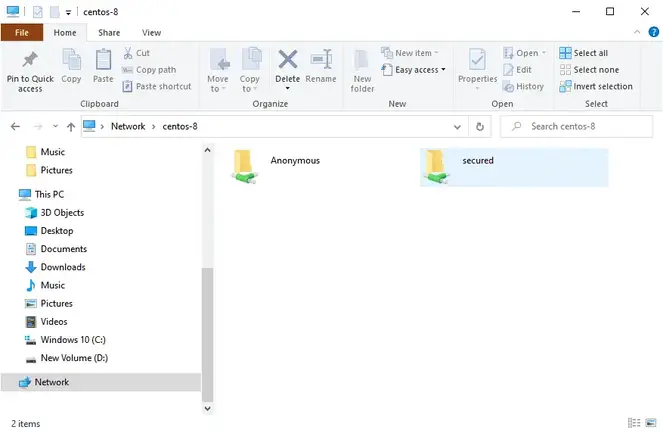Switch to details view in status bar
Image resolution: width=663 pixels, height=433 pixels.
pos(634,422)
